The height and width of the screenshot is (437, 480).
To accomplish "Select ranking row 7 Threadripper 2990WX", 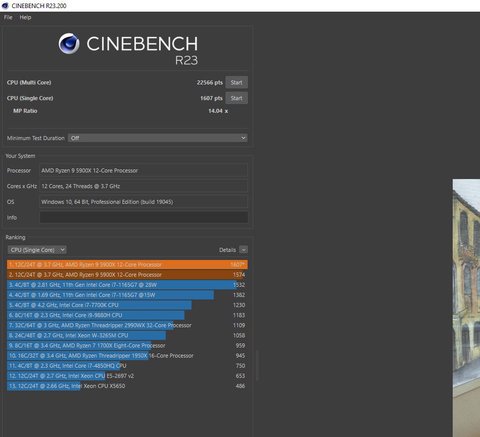I will 127,325.
